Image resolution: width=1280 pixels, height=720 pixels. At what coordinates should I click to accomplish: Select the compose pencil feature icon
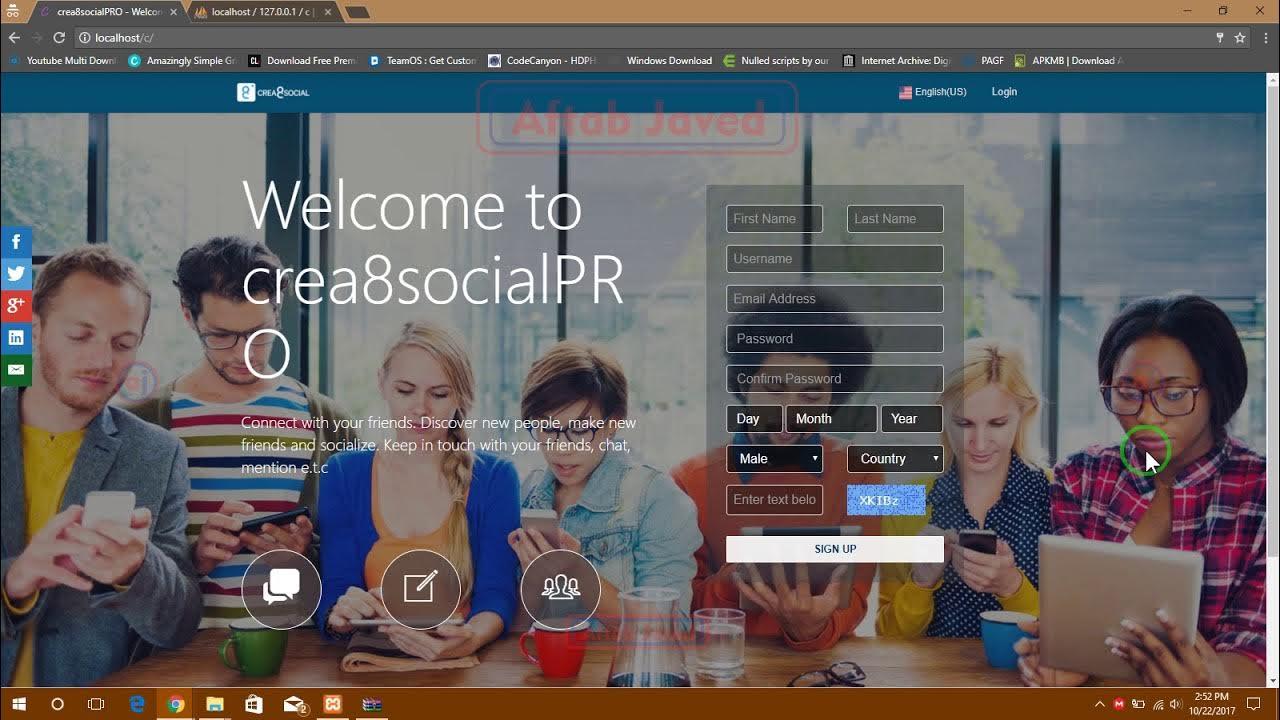(420, 589)
